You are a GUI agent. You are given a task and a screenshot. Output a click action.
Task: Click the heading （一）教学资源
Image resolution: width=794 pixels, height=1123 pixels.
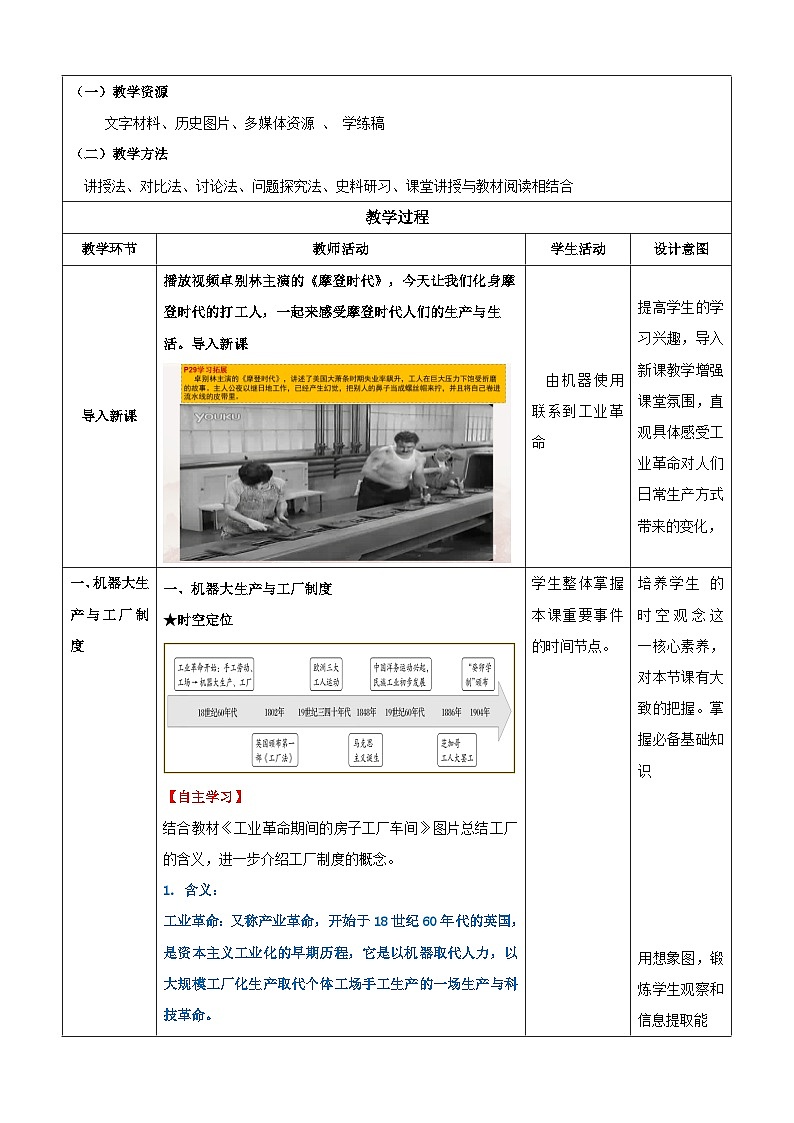tap(122, 92)
